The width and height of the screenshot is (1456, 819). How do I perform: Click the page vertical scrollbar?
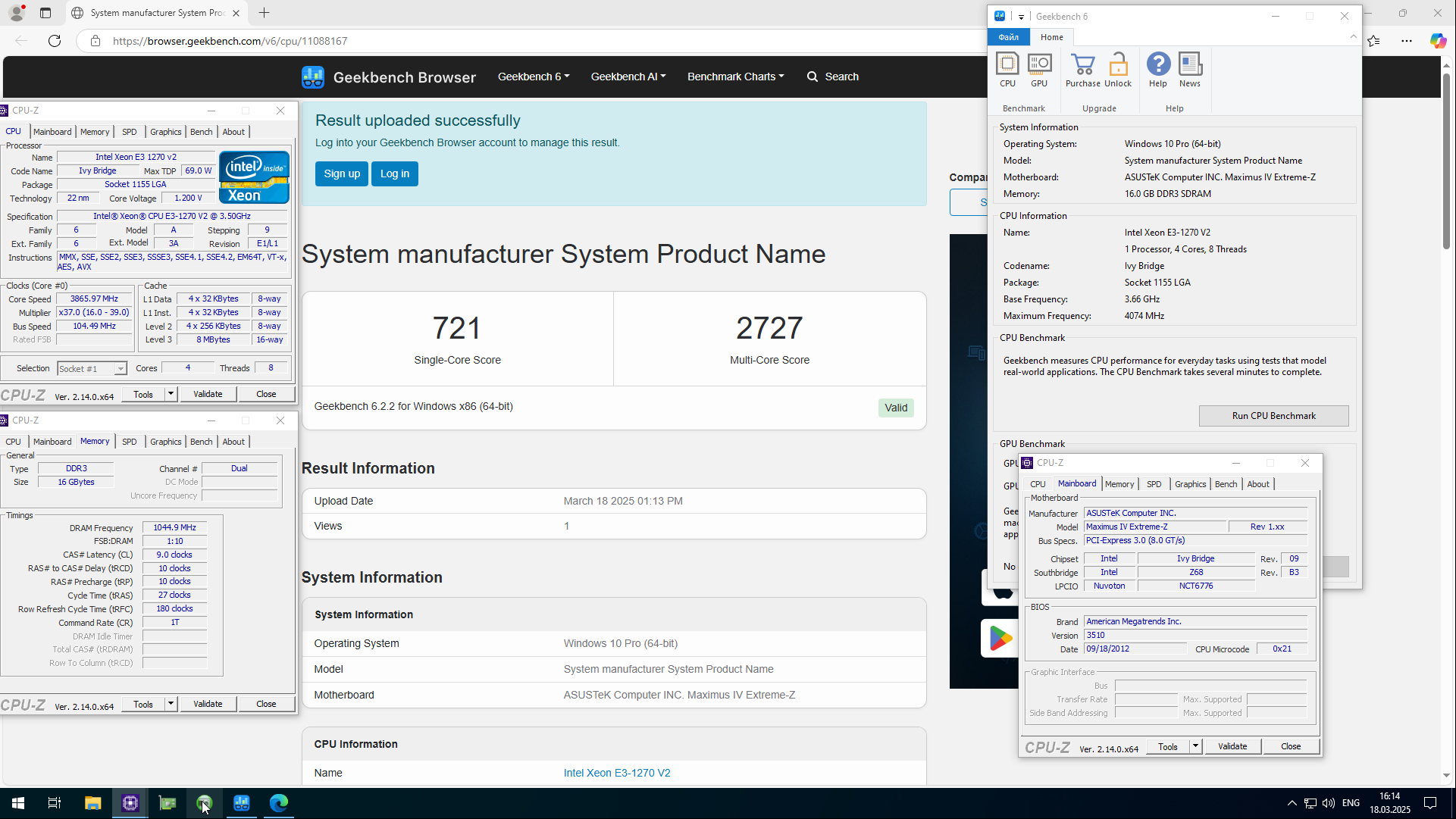(1446, 161)
